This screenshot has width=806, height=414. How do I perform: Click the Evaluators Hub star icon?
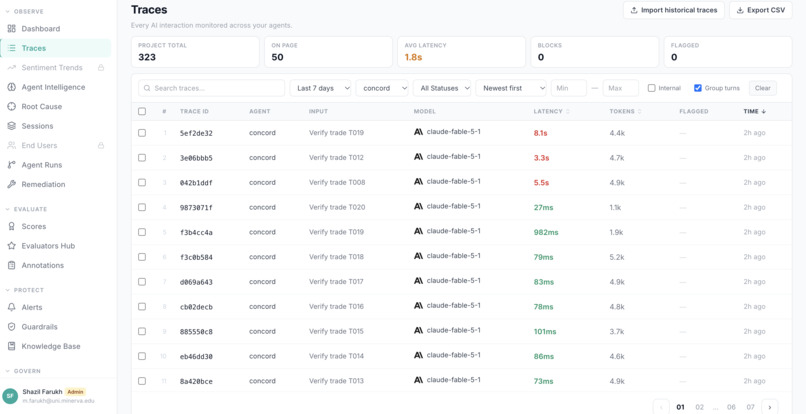click(11, 246)
